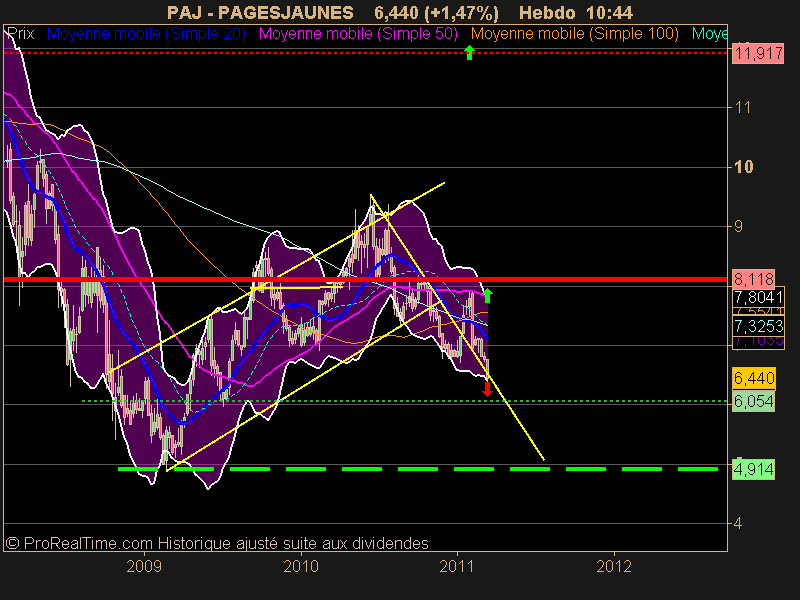Image resolution: width=800 pixels, height=600 pixels.
Task: Select the green dashed support line
Action: coord(418,469)
